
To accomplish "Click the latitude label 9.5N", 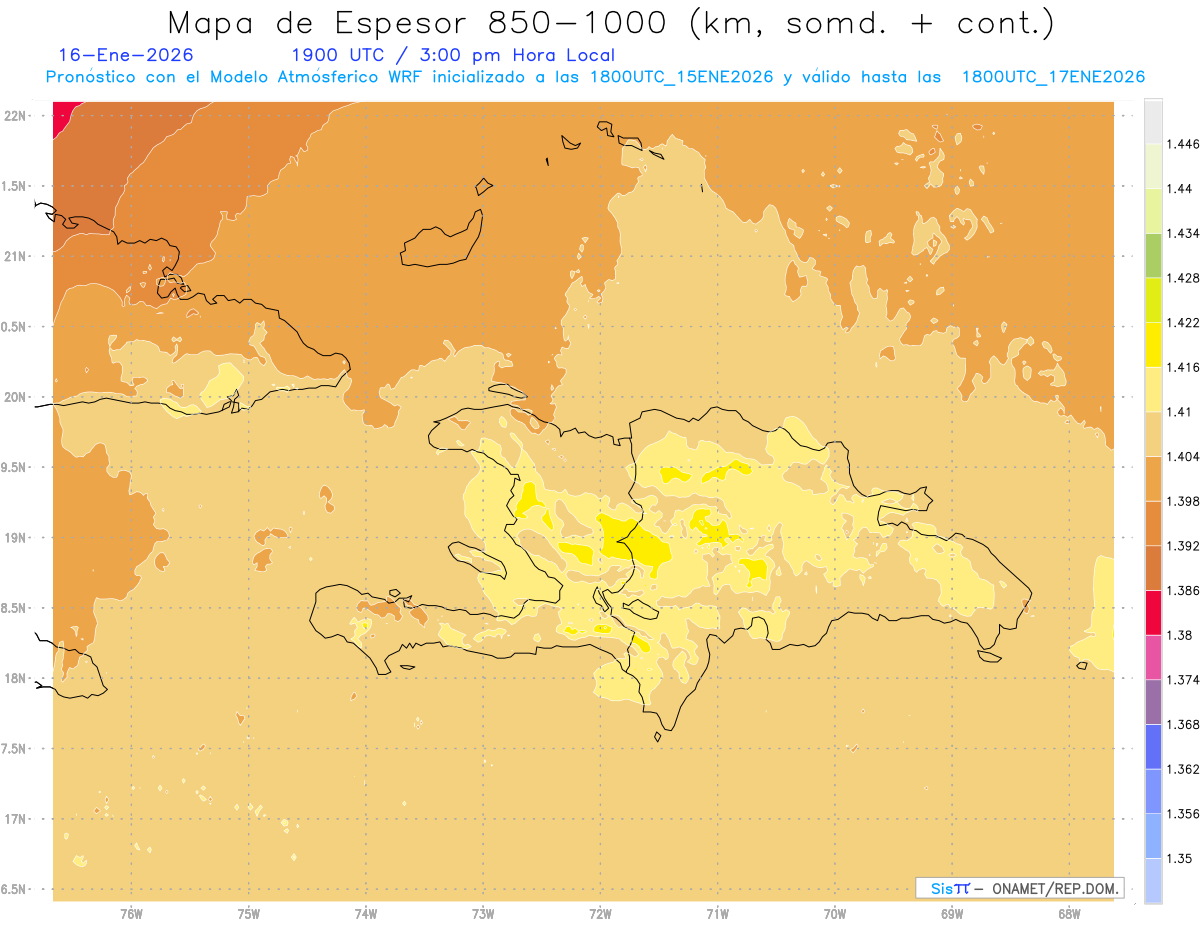I will 15,468.
